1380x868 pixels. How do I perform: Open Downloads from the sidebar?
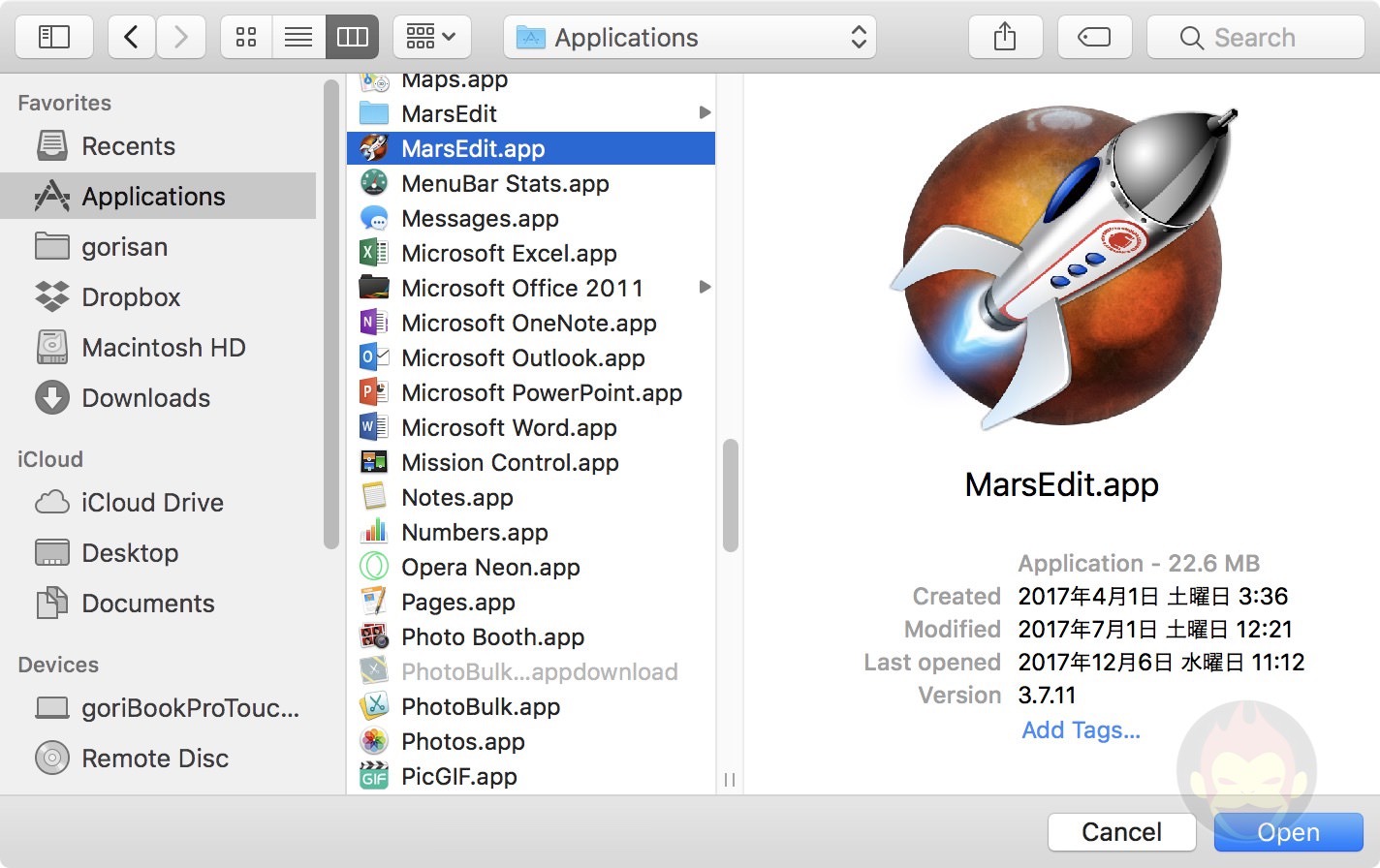click(145, 397)
